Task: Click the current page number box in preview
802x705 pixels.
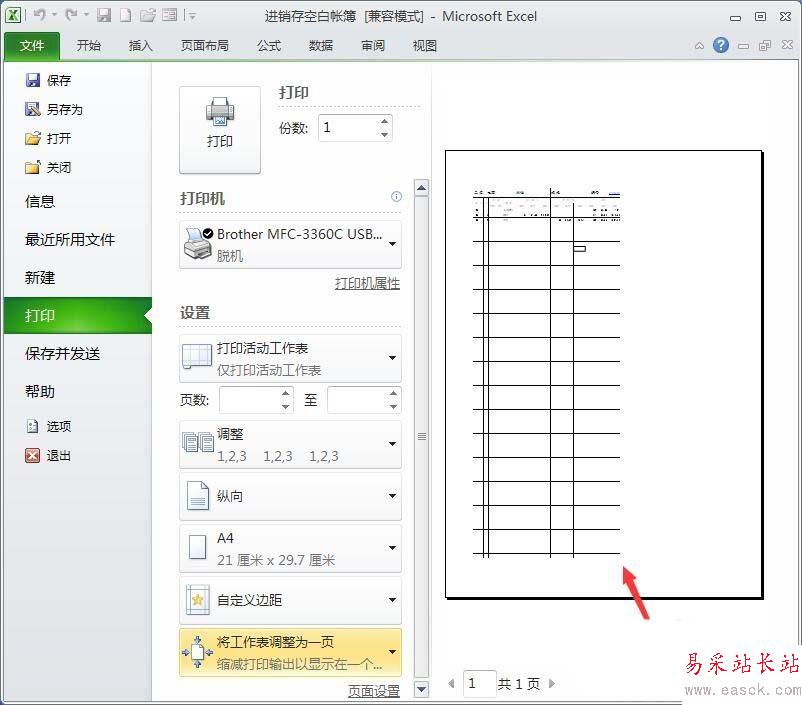Action: click(479, 683)
